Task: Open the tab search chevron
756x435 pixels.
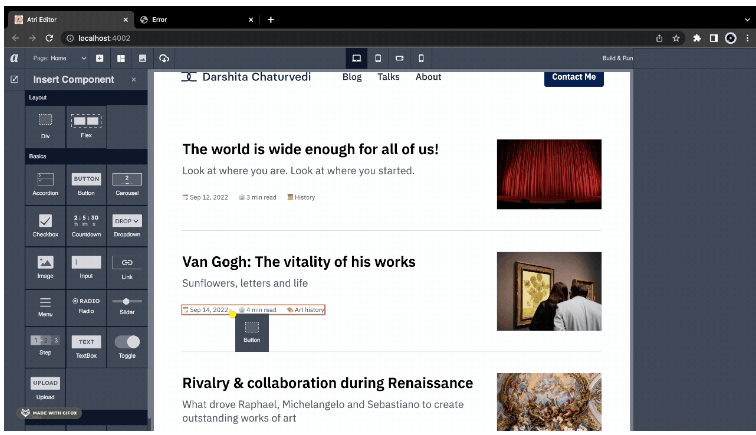Action: point(747,20)
